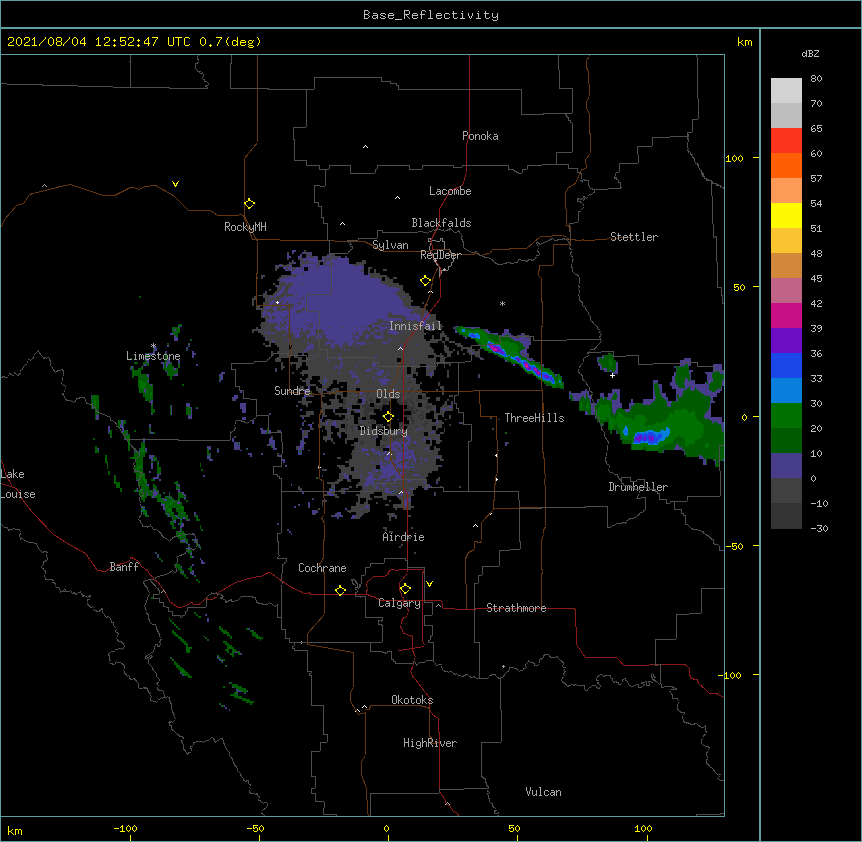
Task: Click the Lake Louise label
Action: tap(18, 484)
